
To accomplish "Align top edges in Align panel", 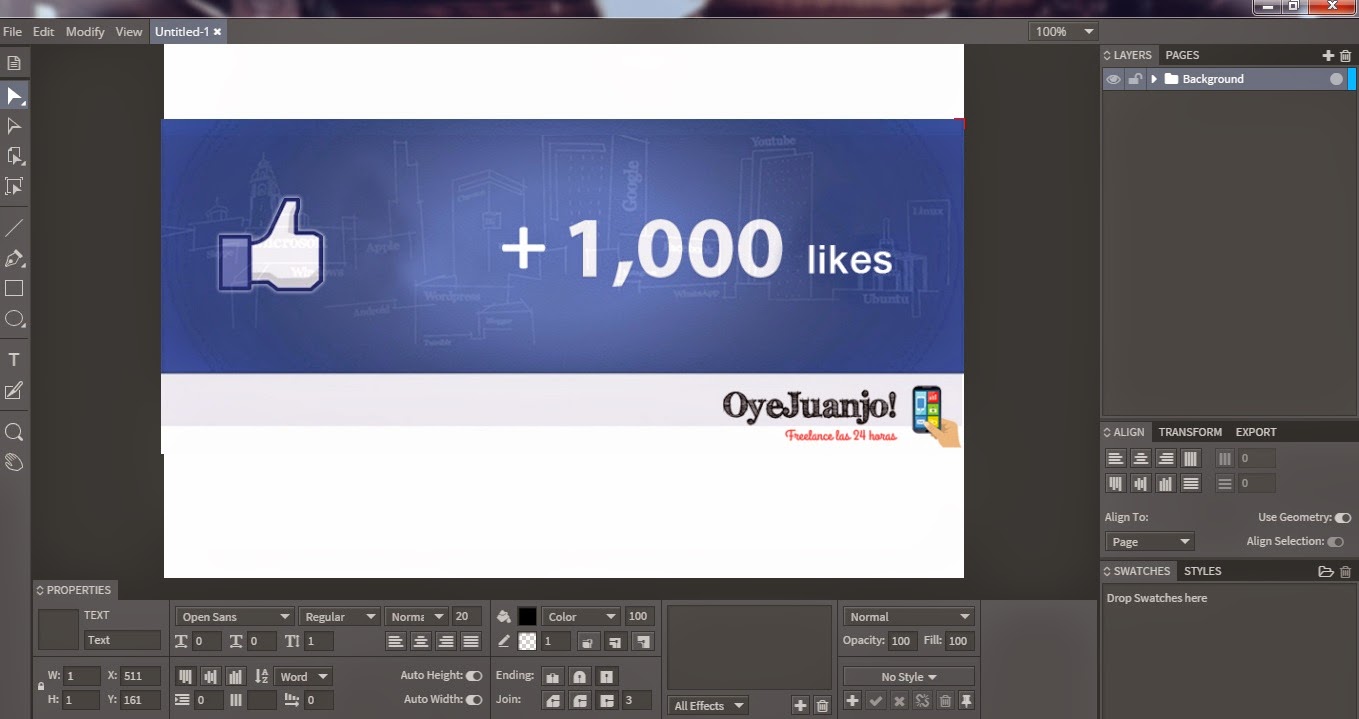I will [x=1115, y=483].
